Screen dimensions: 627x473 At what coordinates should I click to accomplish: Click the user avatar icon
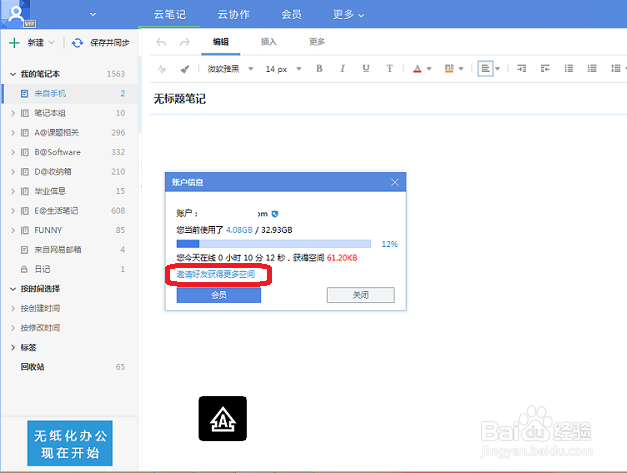[18, 14]
